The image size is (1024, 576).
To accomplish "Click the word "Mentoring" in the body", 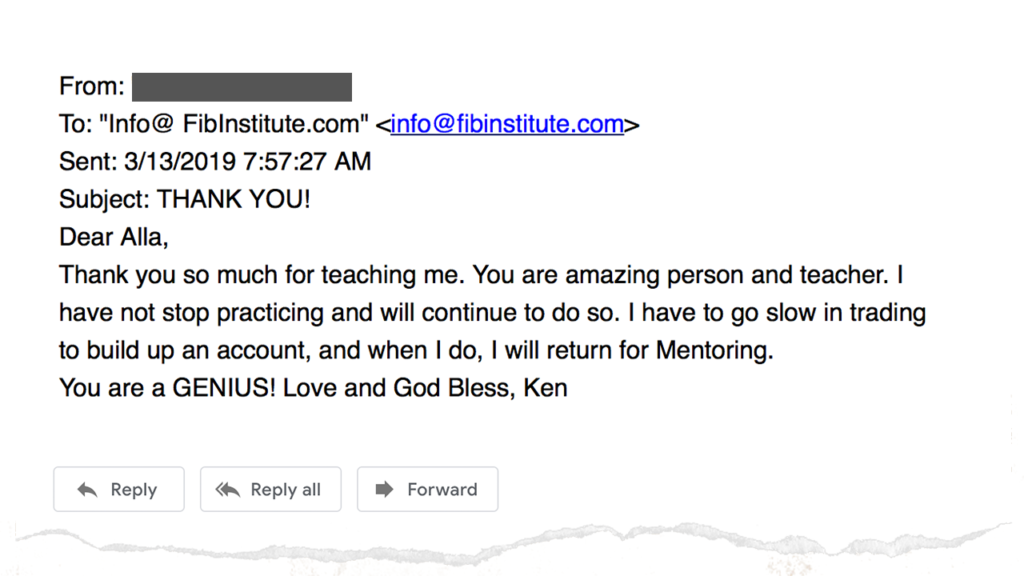I will point(714,351).
